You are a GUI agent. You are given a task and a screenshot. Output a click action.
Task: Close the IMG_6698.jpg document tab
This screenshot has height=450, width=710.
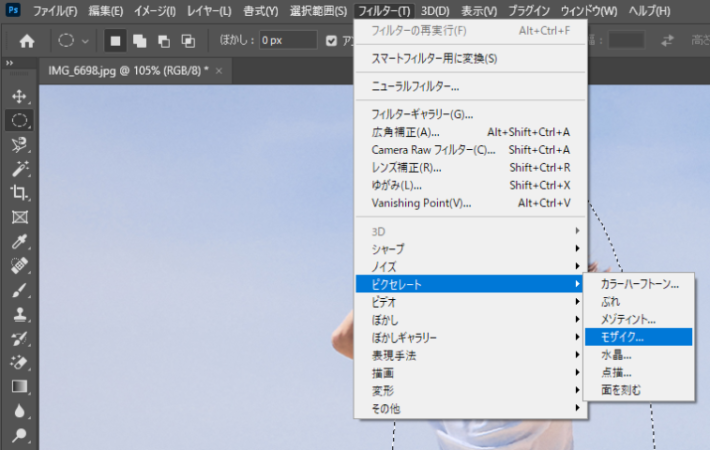click(219, 71)
